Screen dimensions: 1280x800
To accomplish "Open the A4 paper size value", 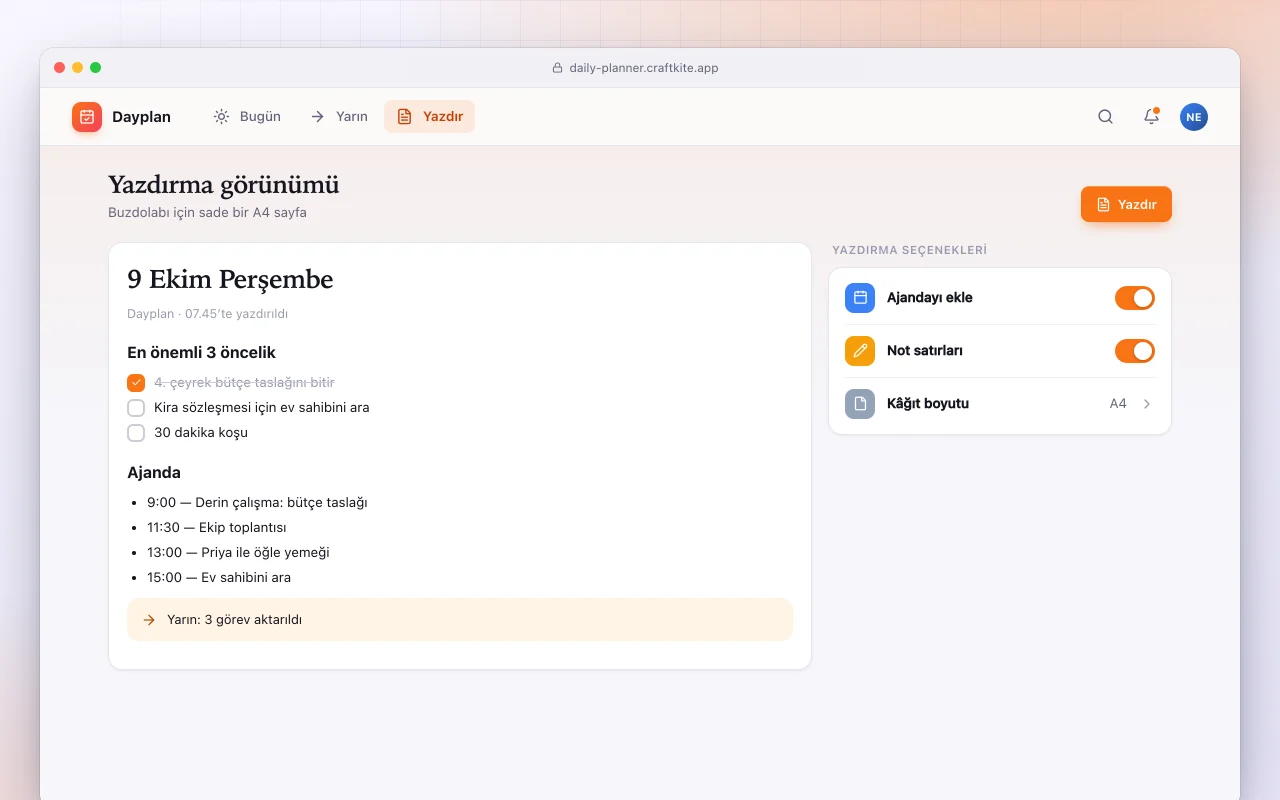I will click(x=1118, y=404).
